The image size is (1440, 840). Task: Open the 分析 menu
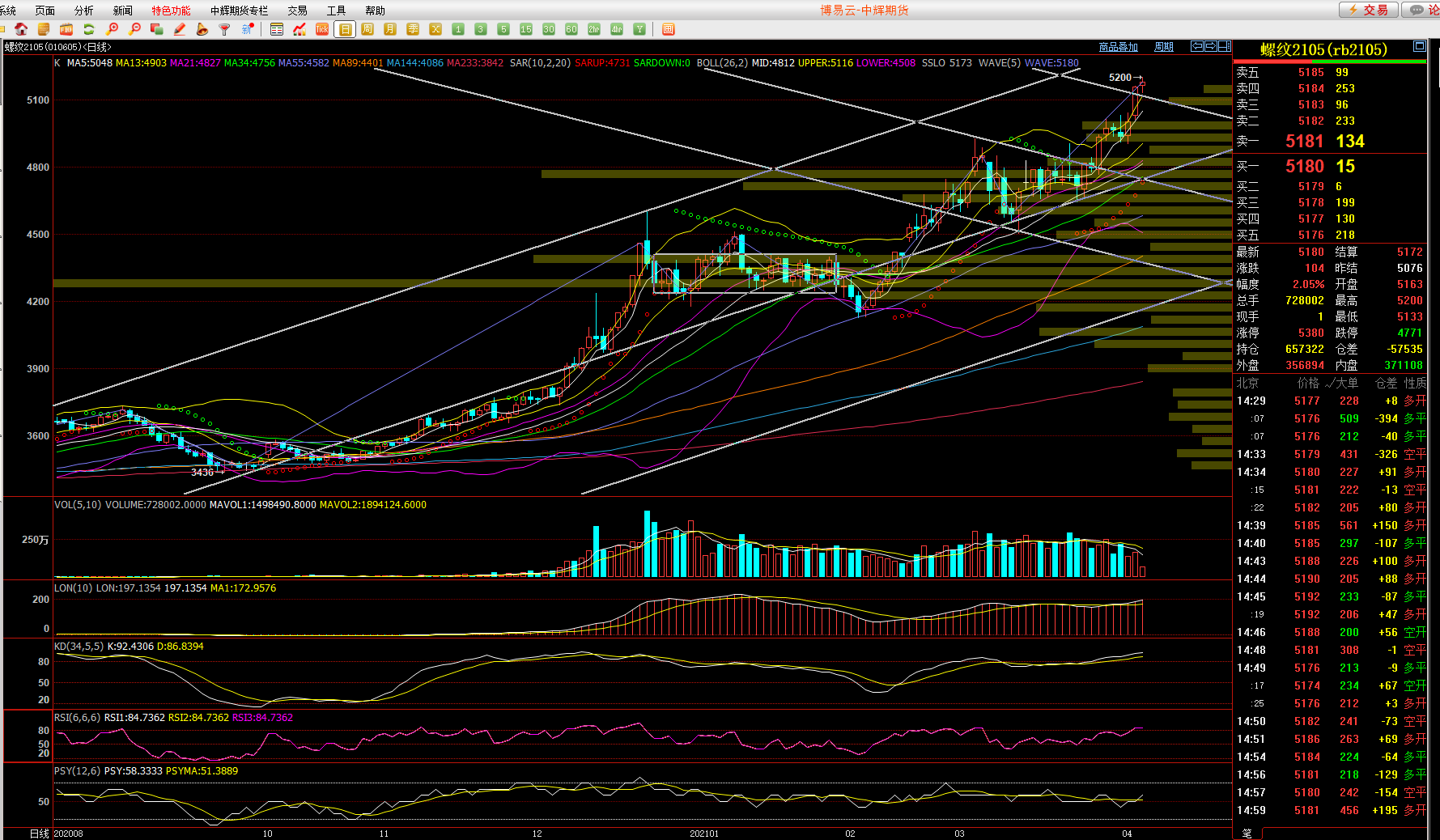pyautogui.click(x=83, y=11)
